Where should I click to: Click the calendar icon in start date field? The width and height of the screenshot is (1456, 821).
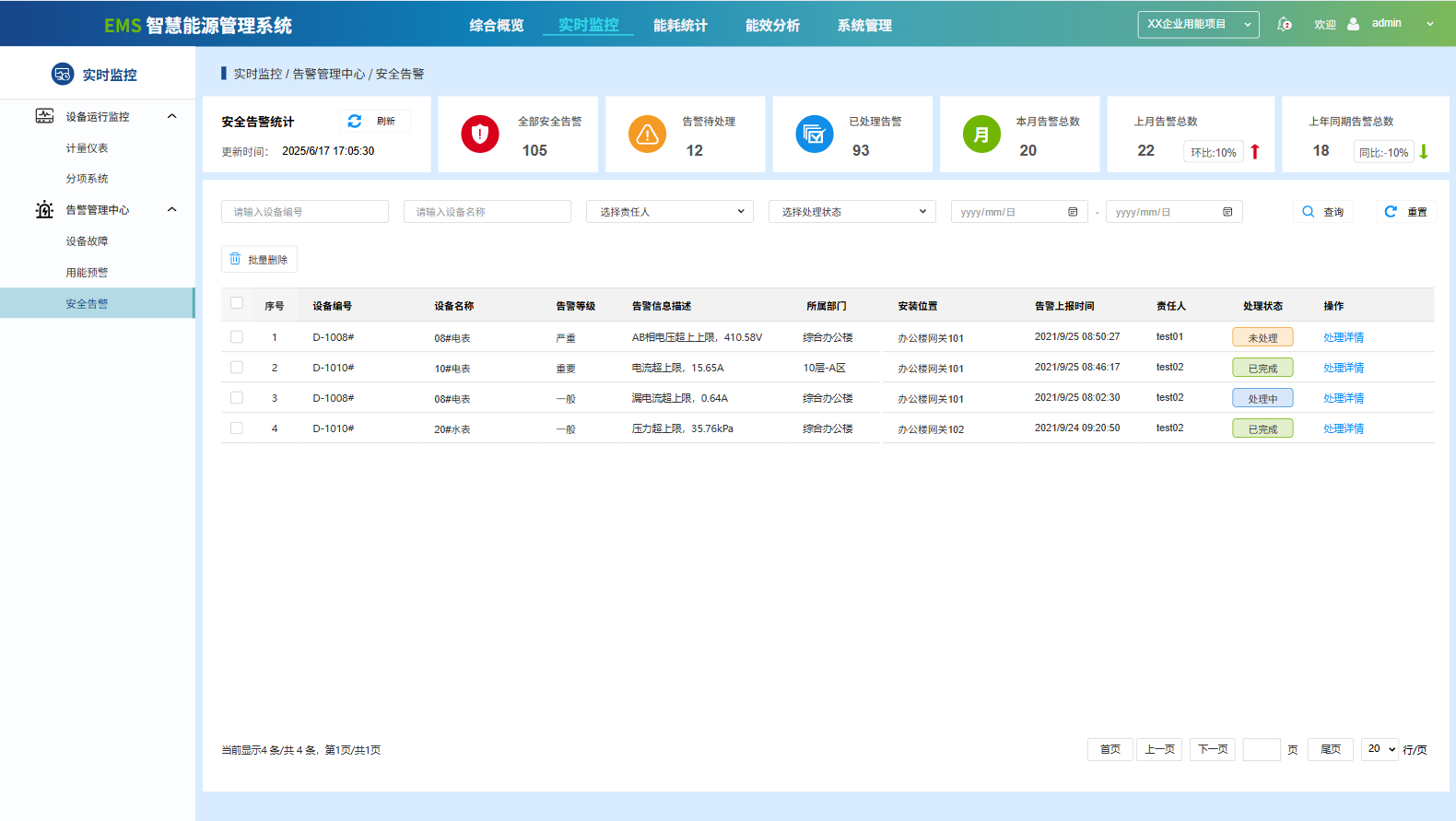[1073, 212]
